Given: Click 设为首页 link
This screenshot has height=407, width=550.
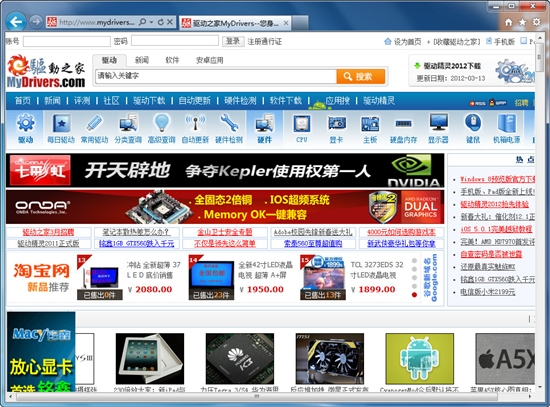Looking at the screenshot, I should click(407, 42).
